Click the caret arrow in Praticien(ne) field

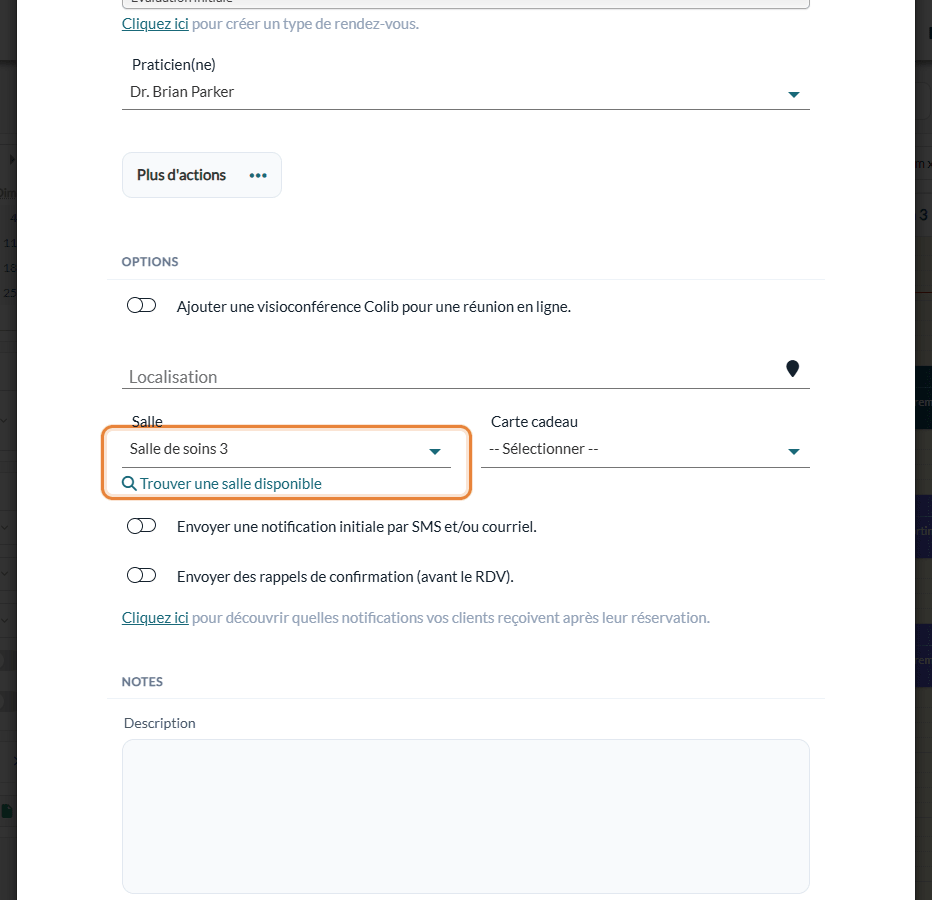[x=794, y=95]
